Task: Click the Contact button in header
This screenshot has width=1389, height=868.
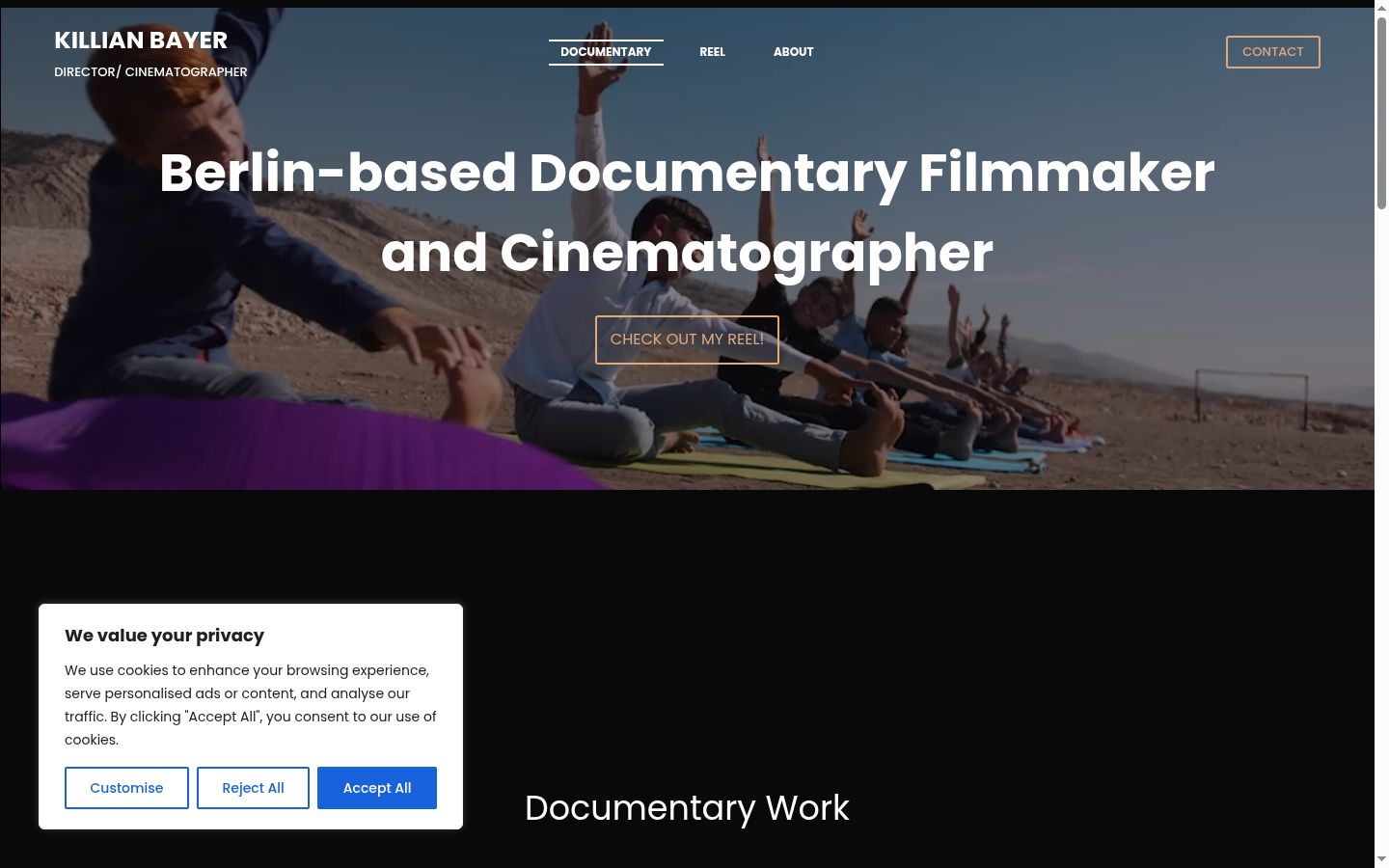Action: click(x=1272, y=52)
